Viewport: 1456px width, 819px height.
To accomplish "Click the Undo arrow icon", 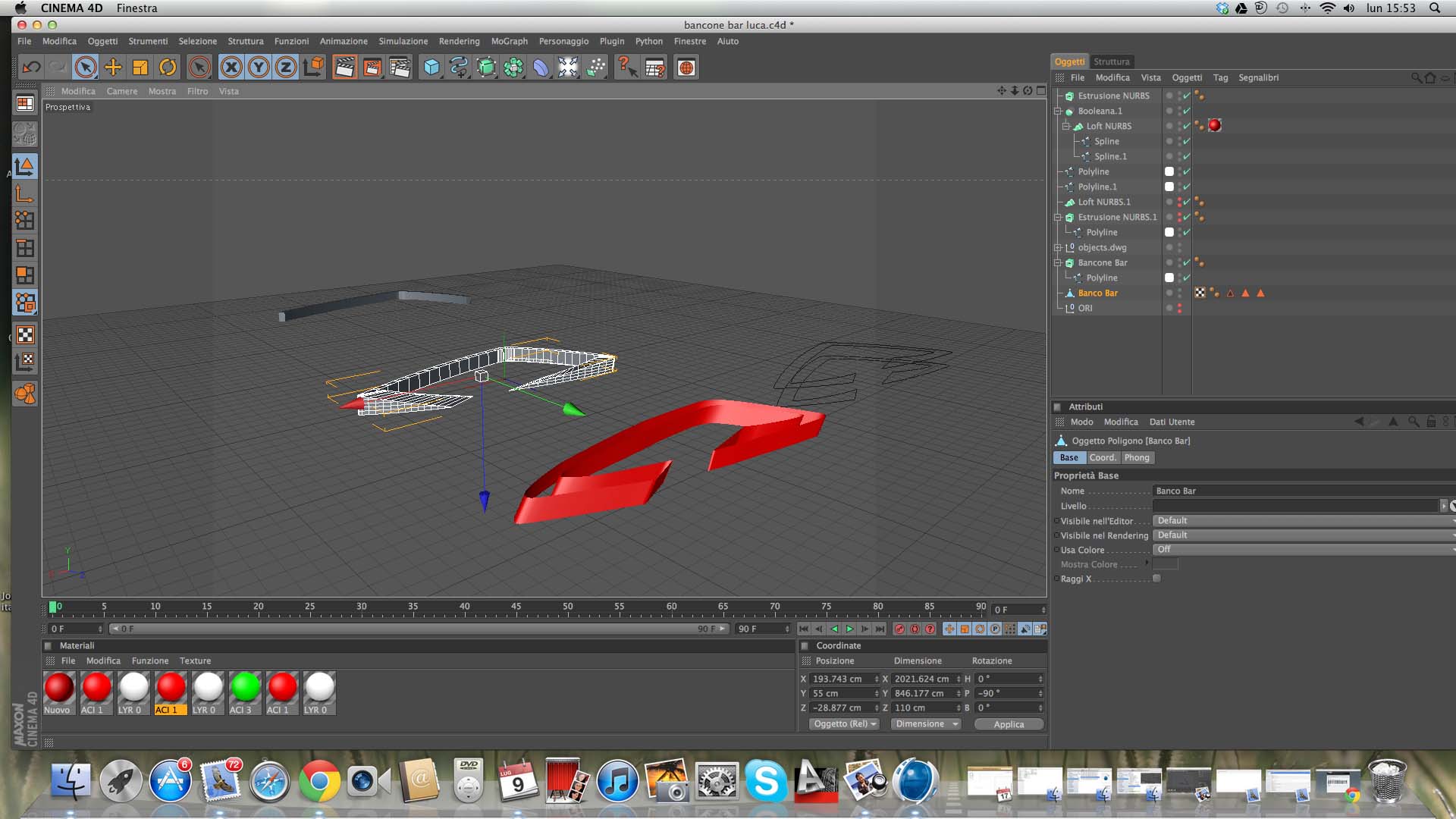I will tap(31, 67).
